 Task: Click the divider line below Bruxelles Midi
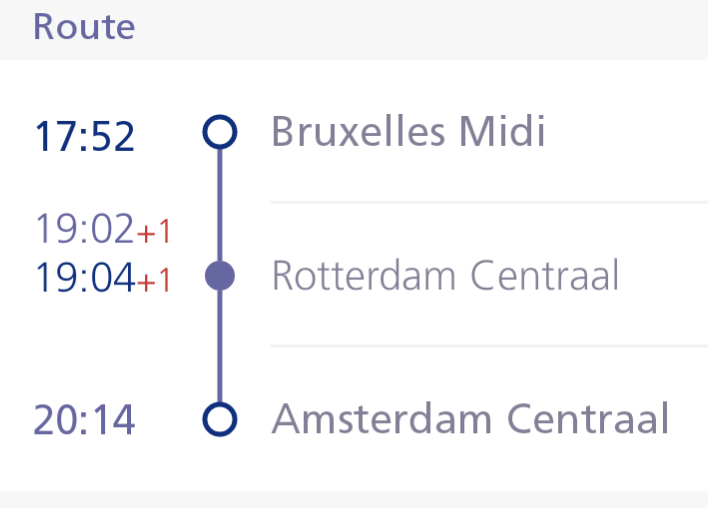[489, 202]
